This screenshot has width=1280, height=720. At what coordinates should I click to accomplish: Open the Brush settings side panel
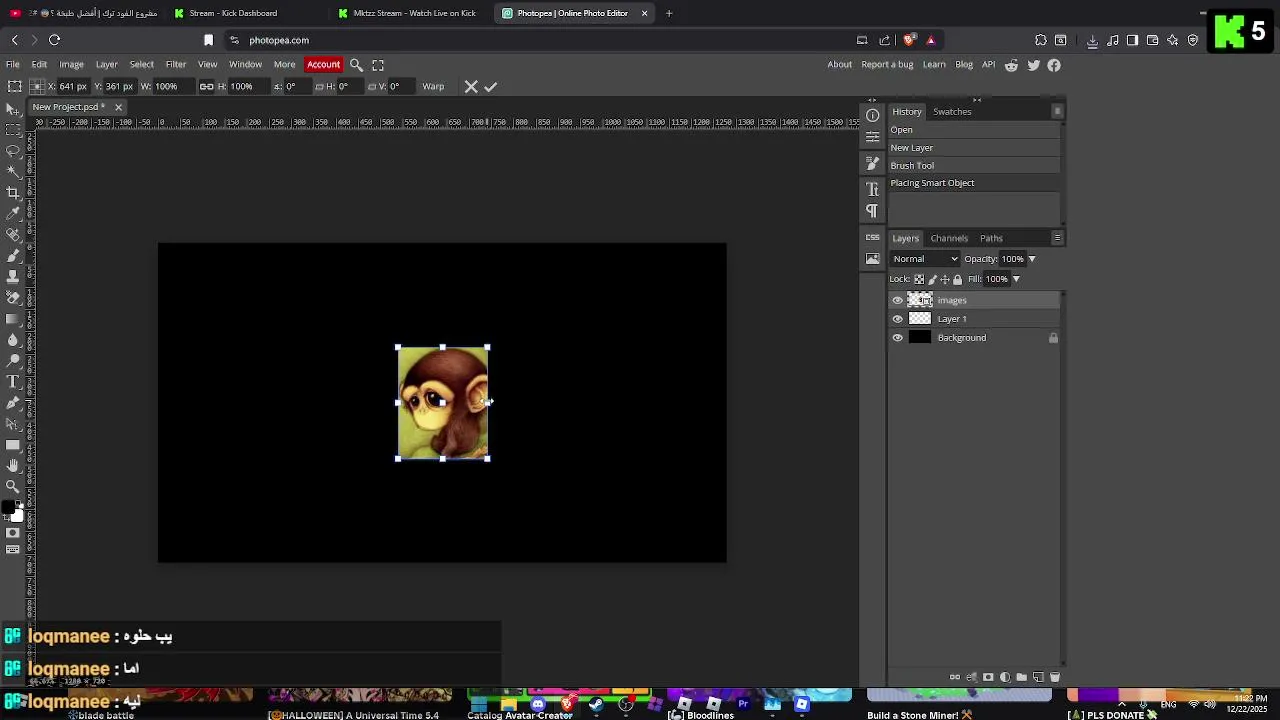(873, 164)
